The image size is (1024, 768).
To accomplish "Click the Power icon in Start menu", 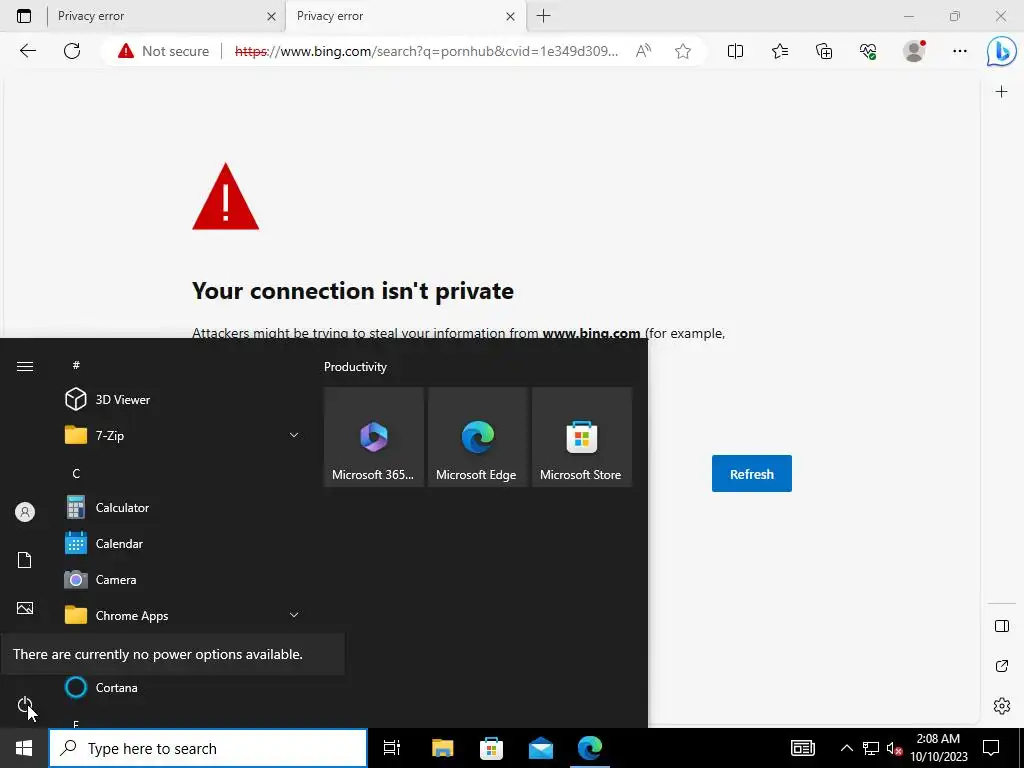I will 25,705.
